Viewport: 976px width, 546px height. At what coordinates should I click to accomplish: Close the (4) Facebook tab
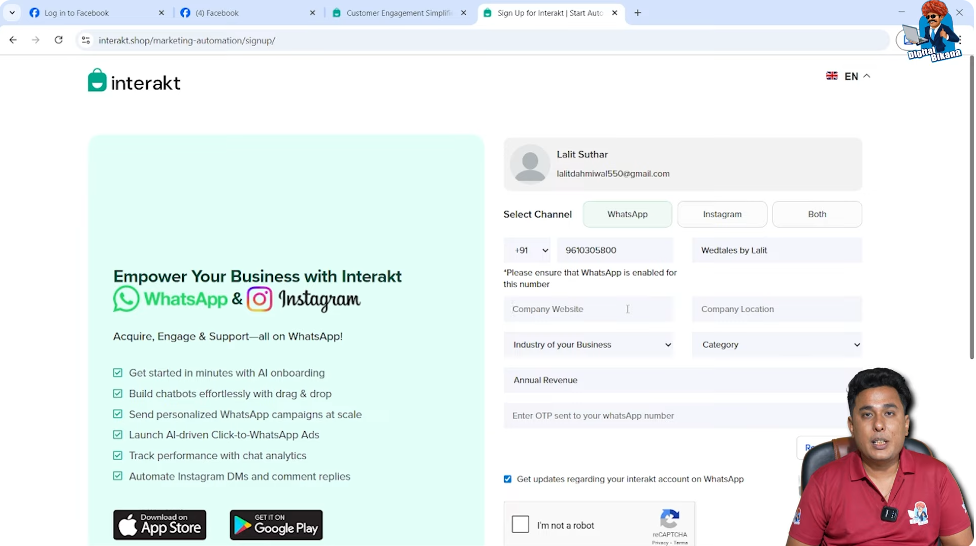coord(312,12)
